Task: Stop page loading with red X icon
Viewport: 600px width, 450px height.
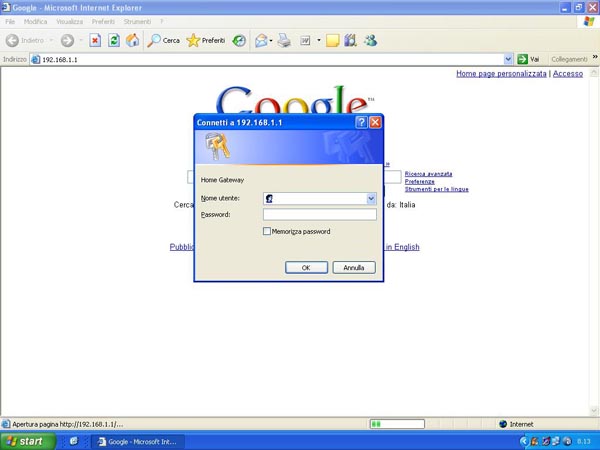Action: click(x=95, y=40)
